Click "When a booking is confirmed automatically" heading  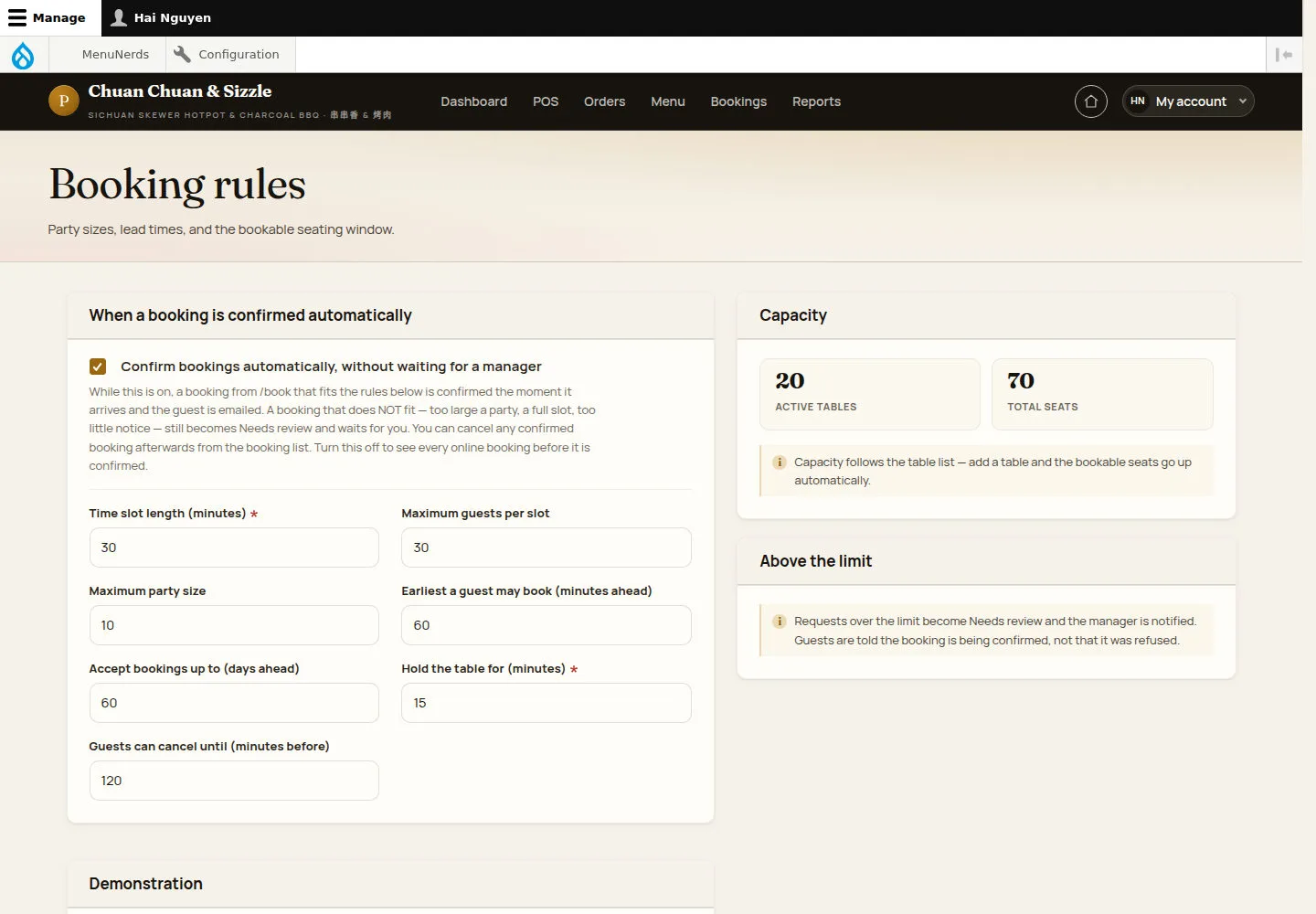(x=250, y=315)
